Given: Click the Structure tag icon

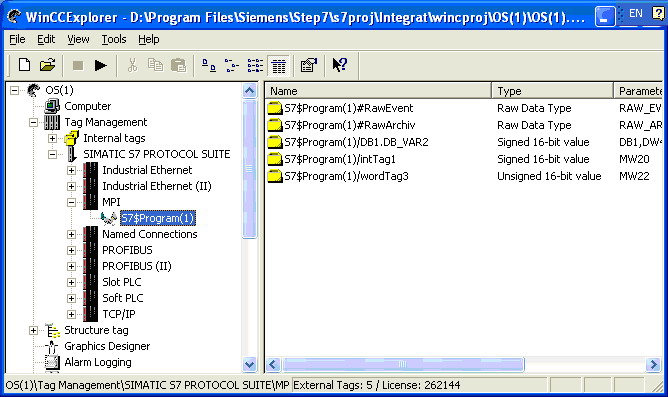Looking at the screenshot, I should 52,330.
